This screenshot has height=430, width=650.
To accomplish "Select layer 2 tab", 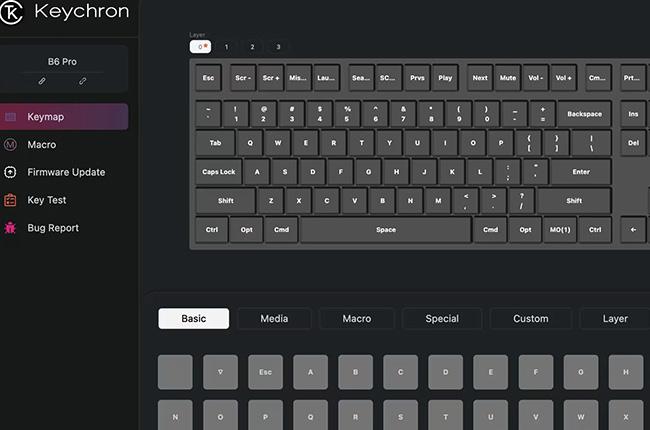I will [x=252, y=47].
